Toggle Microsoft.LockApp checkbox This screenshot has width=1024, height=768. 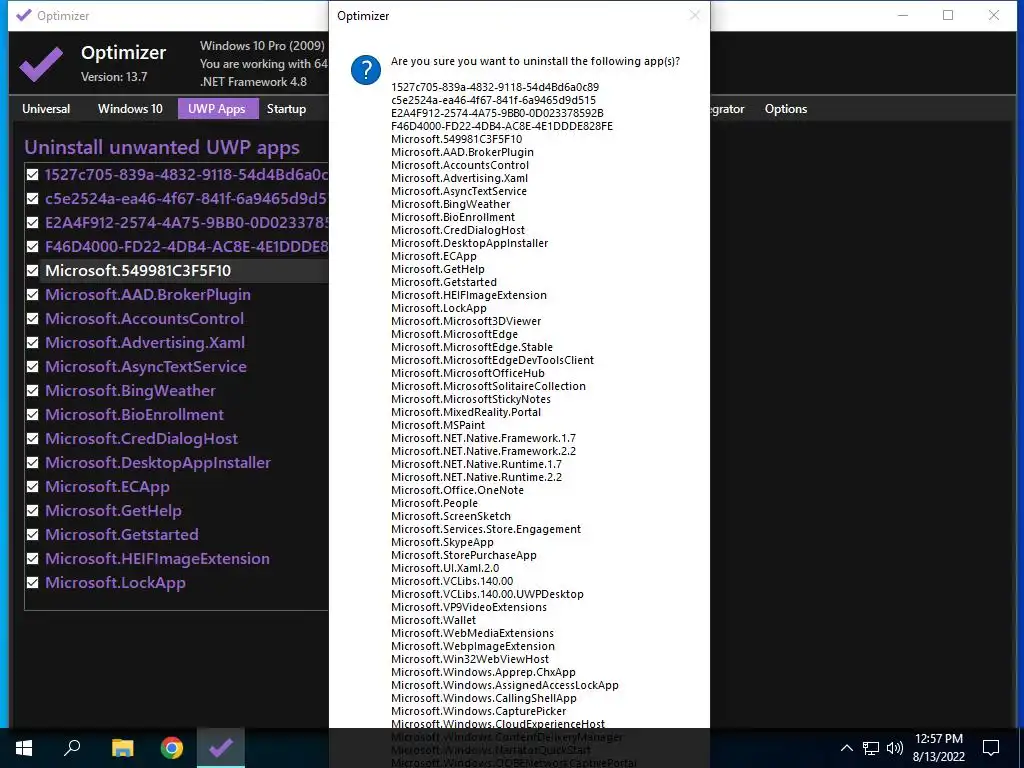[x=33, y=583]
